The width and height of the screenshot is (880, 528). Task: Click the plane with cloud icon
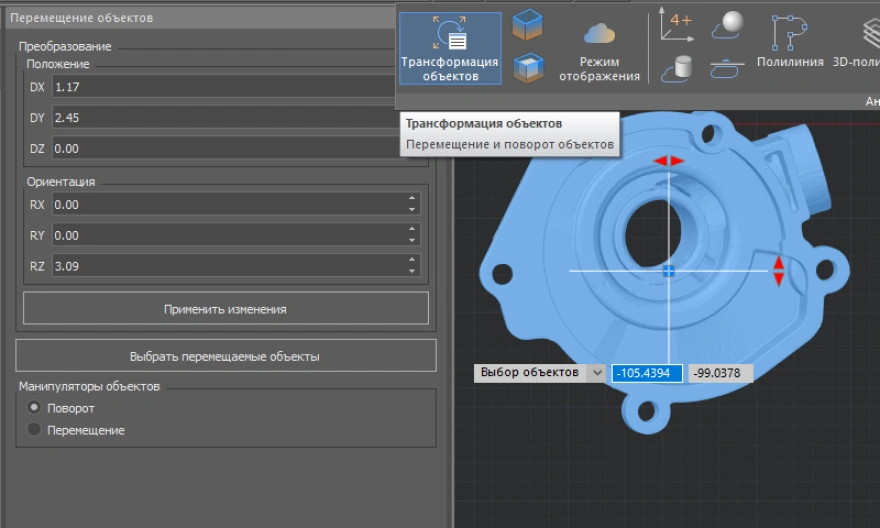click(x=725, y=68)
